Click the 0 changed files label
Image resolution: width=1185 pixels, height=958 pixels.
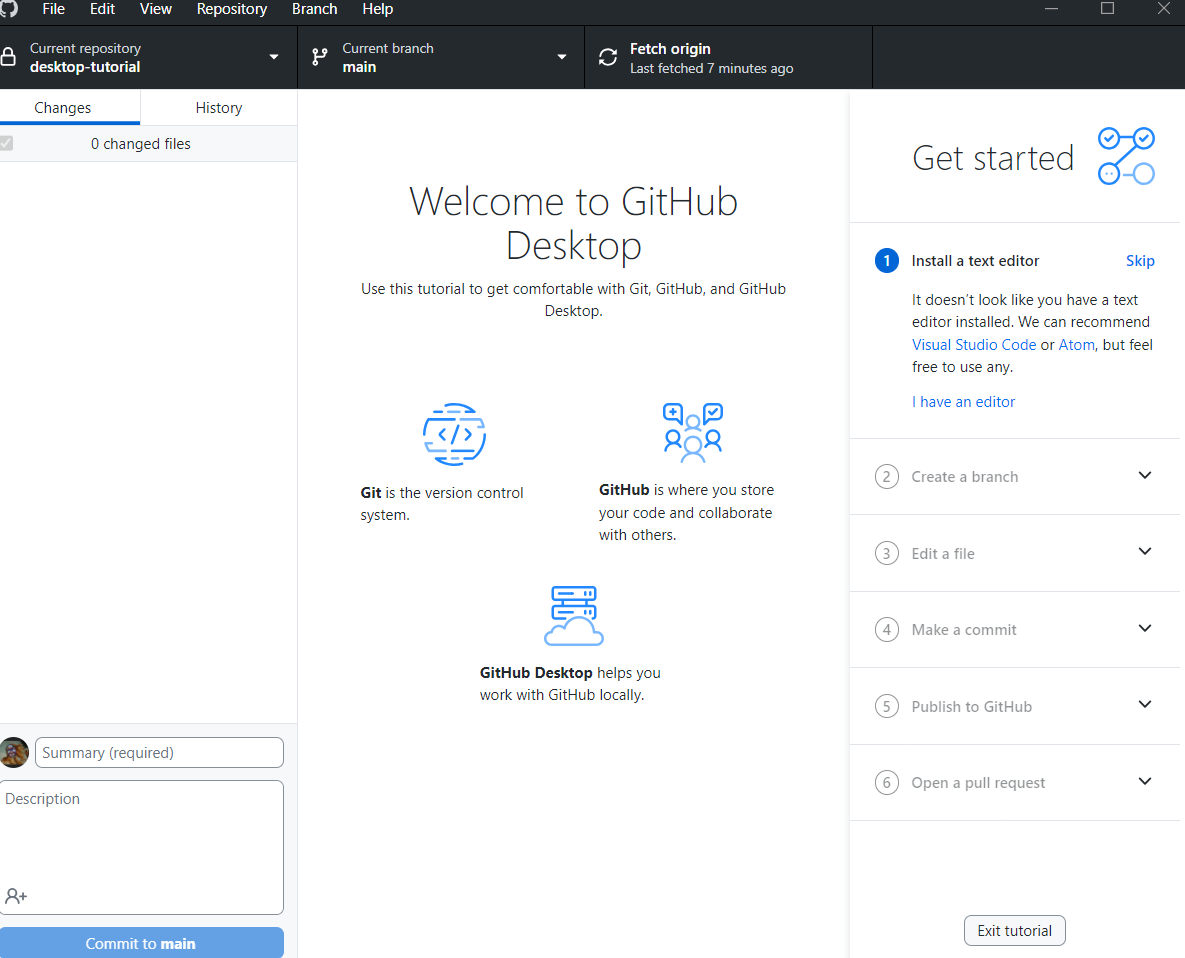pos(141,144)
